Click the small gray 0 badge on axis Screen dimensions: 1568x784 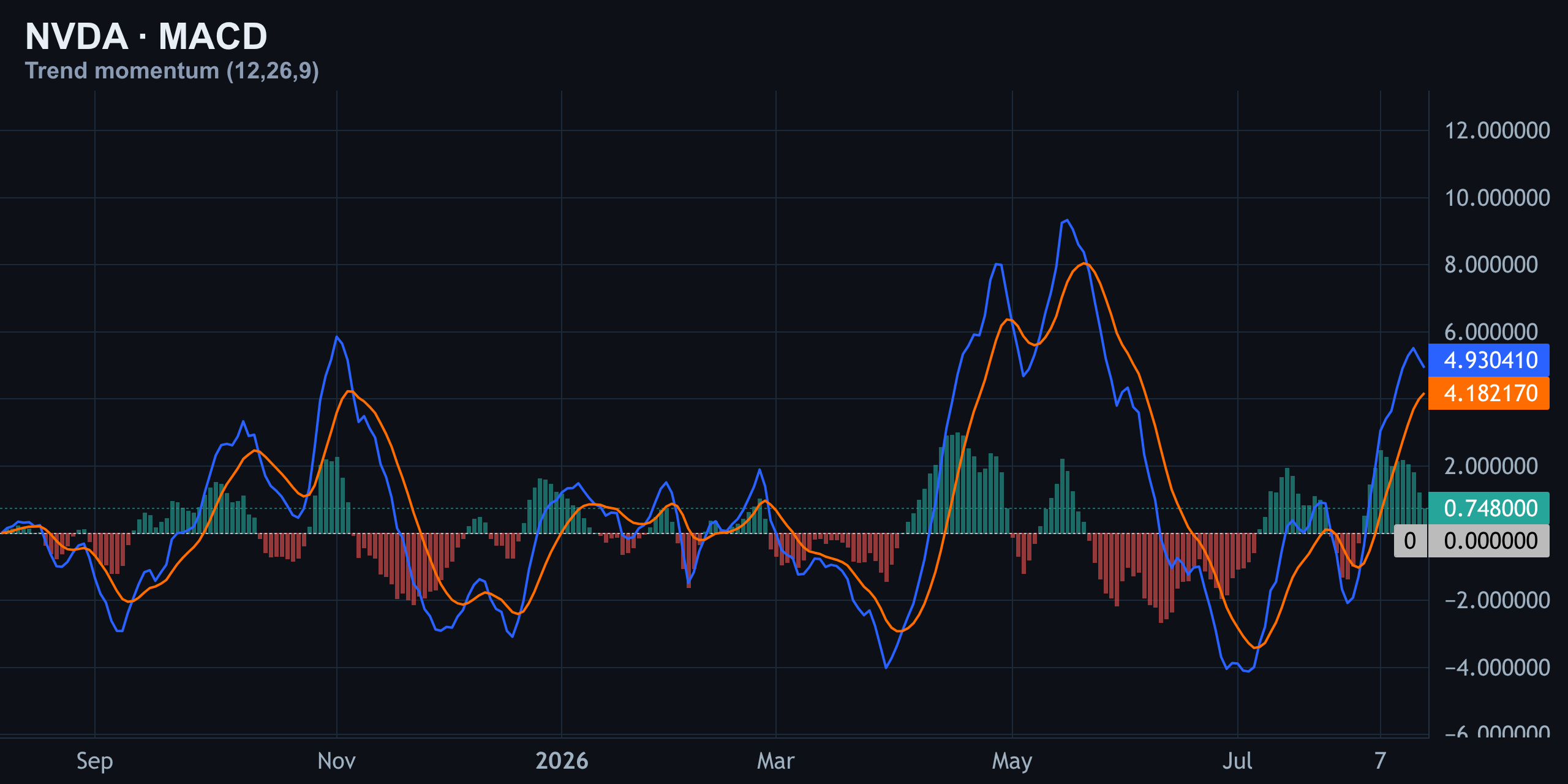point(1410,541)
